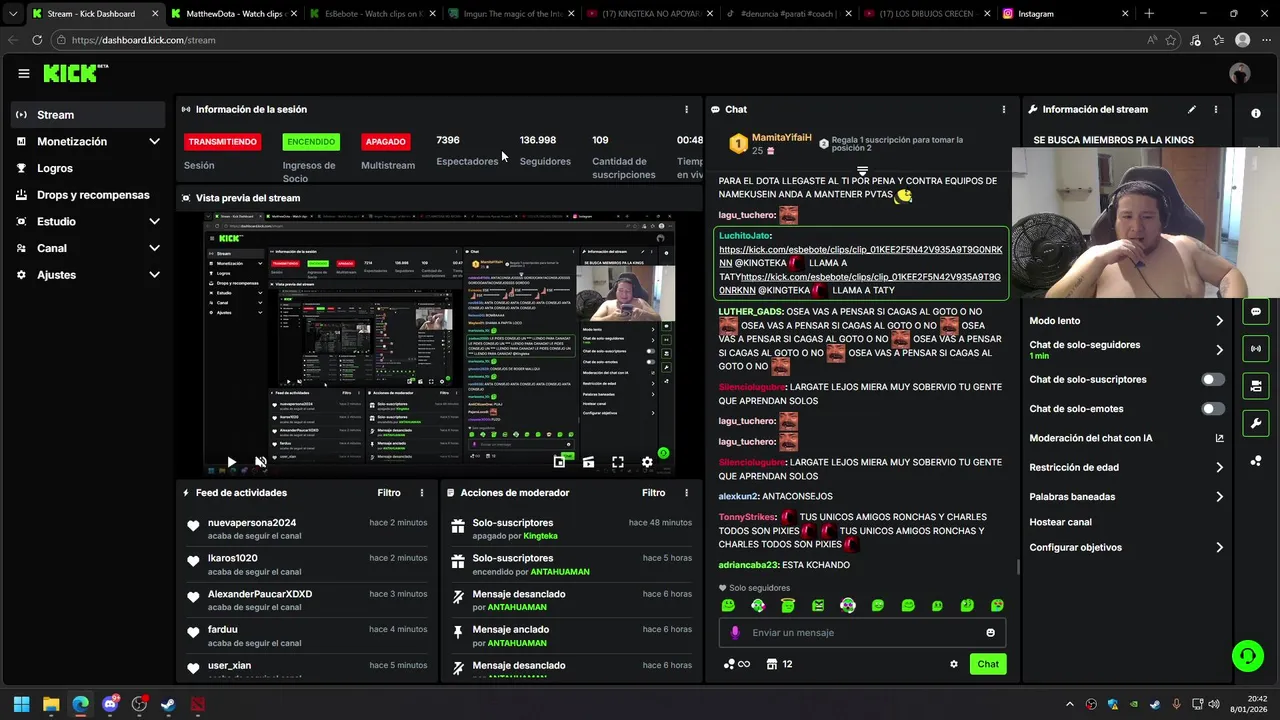The width and height of the screenshot is (1280, 720).
Task: Open the profile avatar menu
Action: point(1240,73)
